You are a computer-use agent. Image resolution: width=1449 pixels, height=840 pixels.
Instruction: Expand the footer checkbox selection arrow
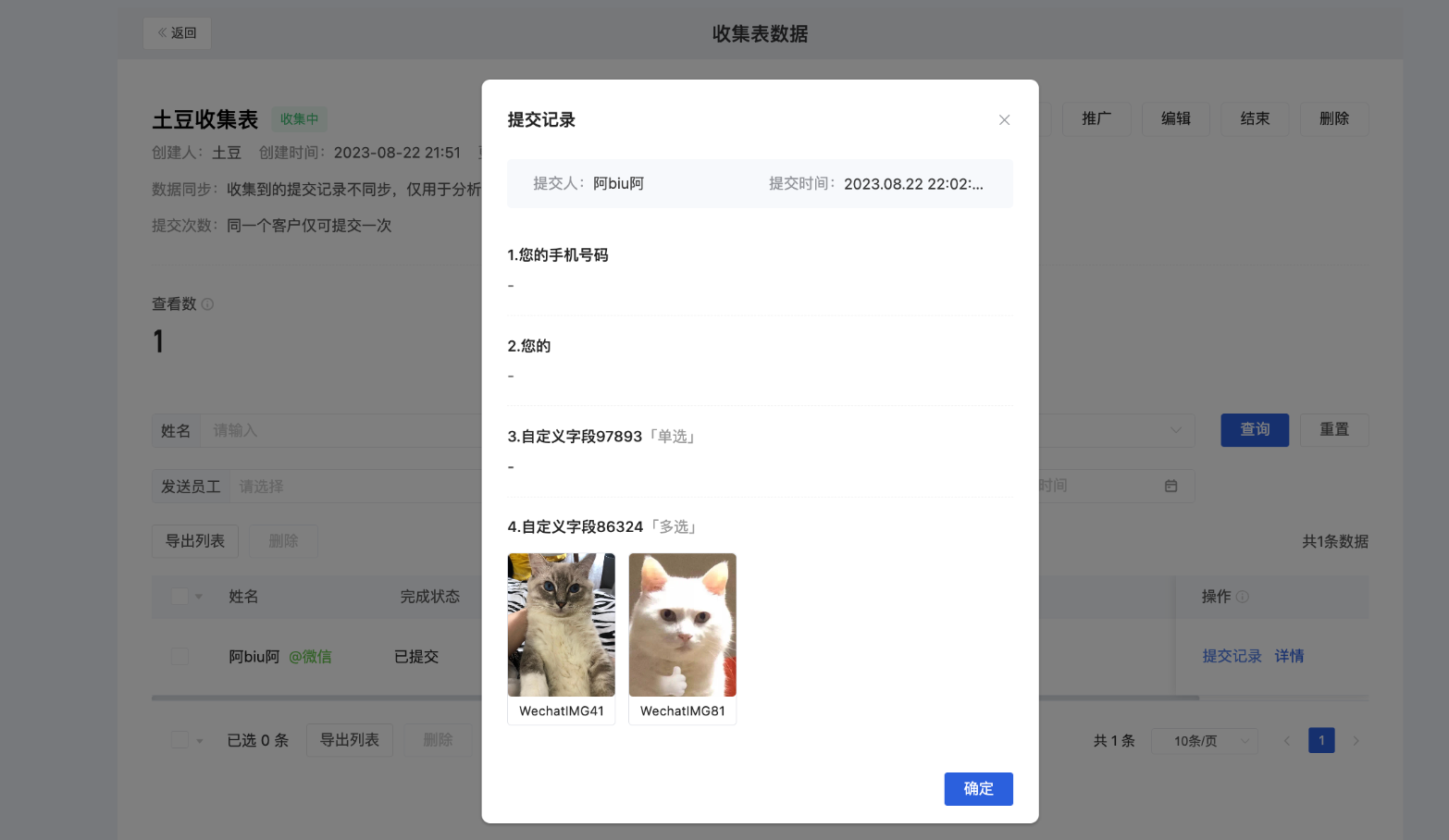199,741
